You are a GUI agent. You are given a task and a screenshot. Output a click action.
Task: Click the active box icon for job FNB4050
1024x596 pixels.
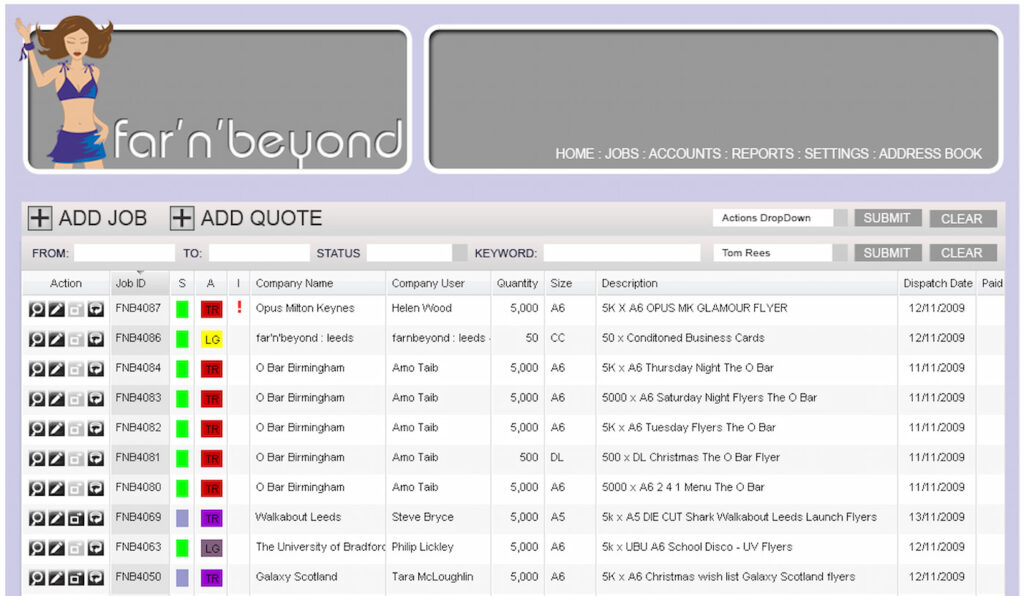(x=76, y=578)
